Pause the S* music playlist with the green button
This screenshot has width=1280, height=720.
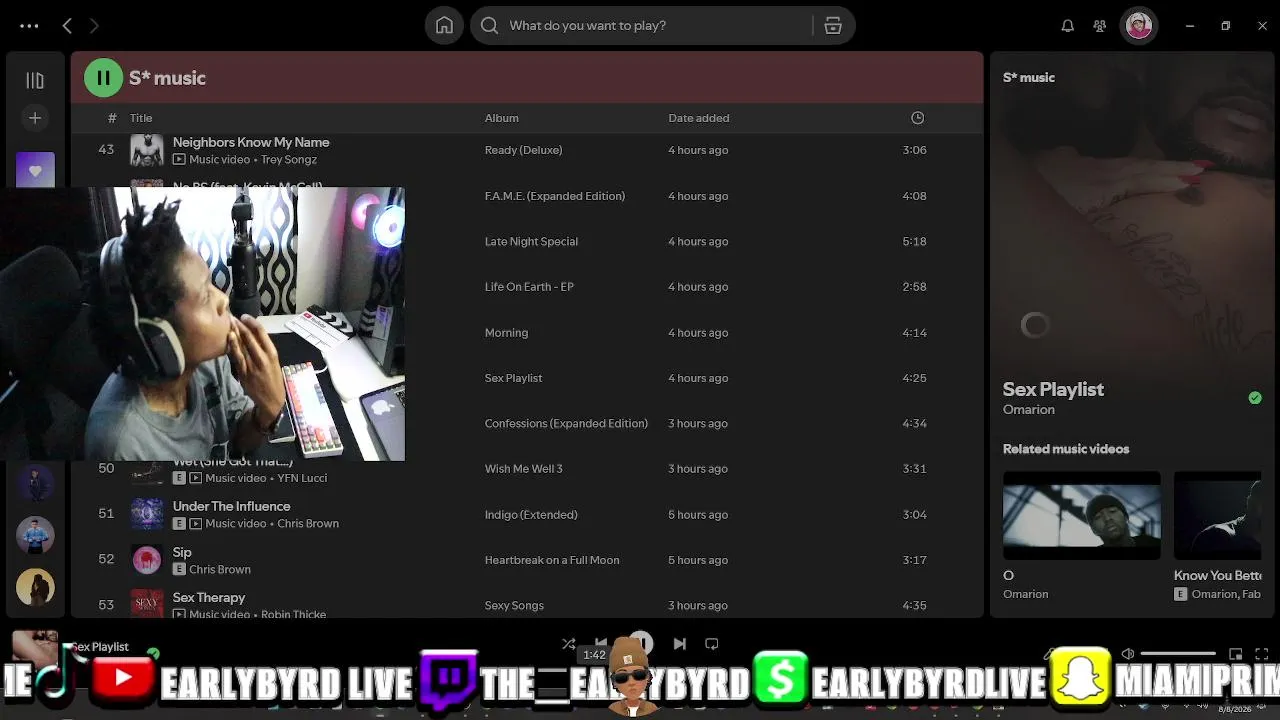(103, 78)
